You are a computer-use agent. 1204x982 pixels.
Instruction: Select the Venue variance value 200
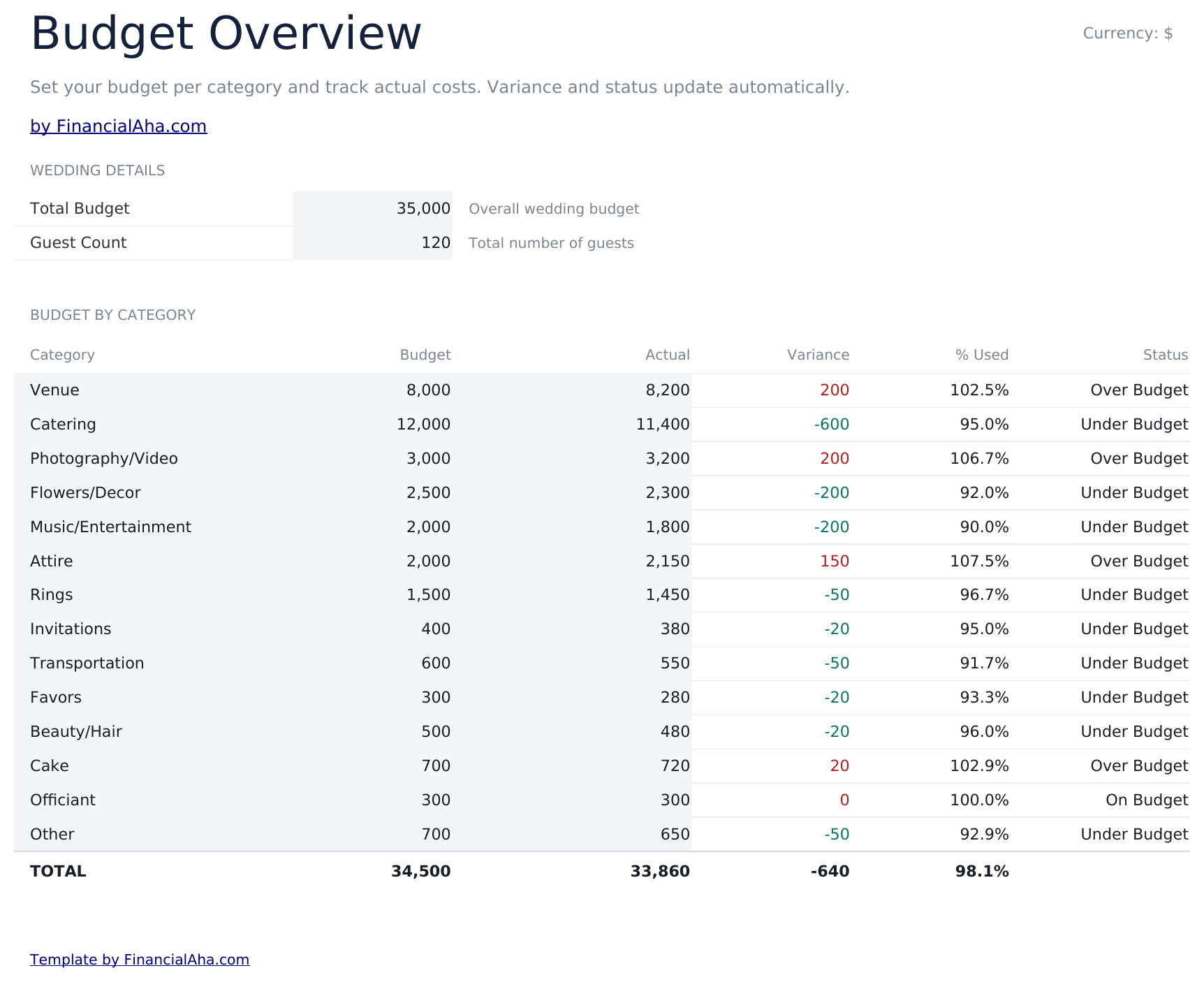pos(835,390)
